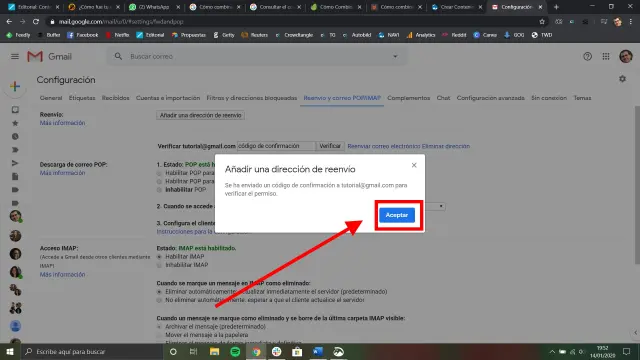
Task: Select Mover el mensaje a la papelera radio
Action: (x=159, y=335)
